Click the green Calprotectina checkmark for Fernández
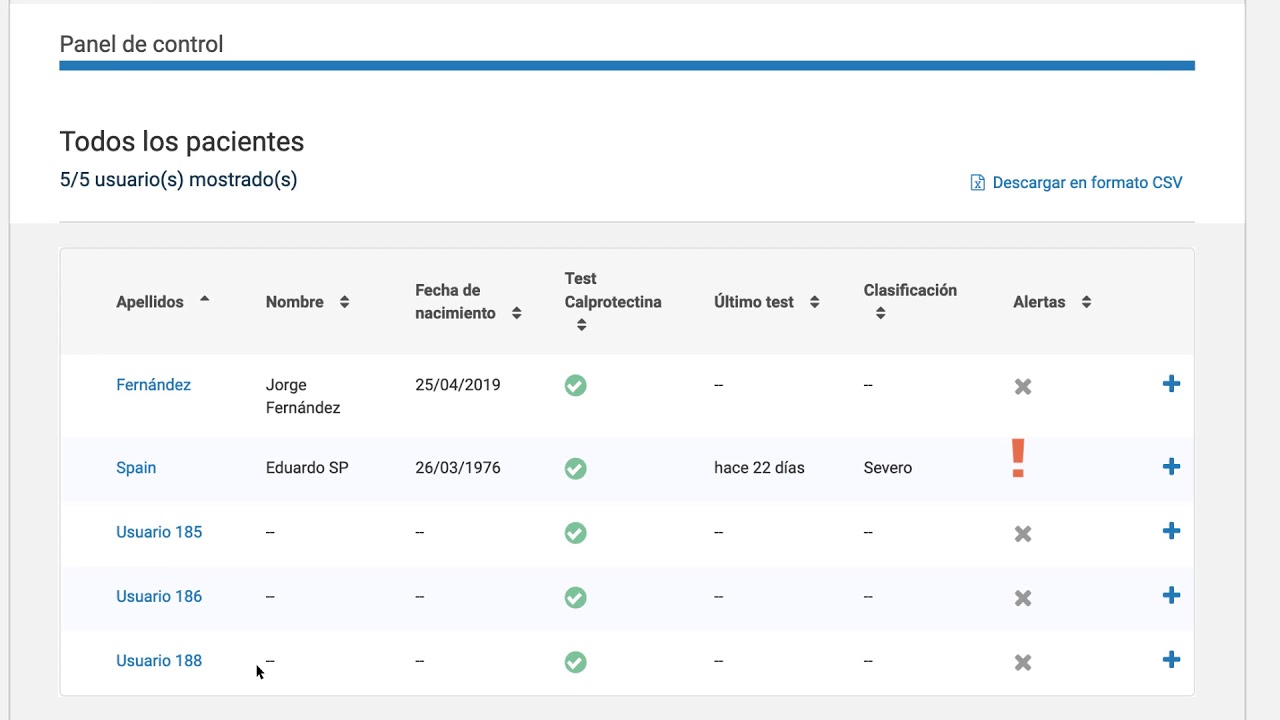This screenshot has height=720, width=1280. pyautogui.click(x=575, y=385)
